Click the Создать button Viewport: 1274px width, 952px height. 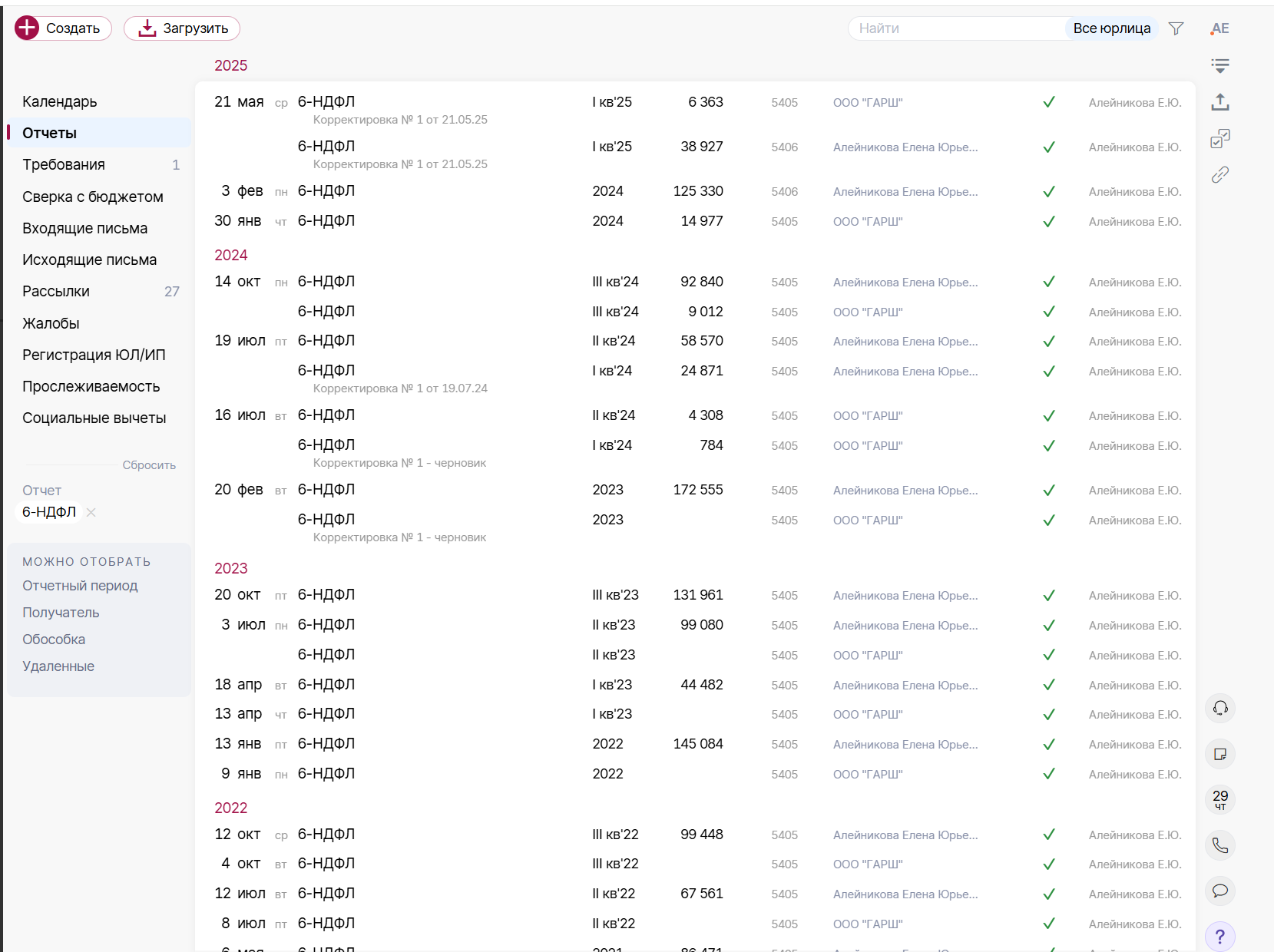pos(63,28)
